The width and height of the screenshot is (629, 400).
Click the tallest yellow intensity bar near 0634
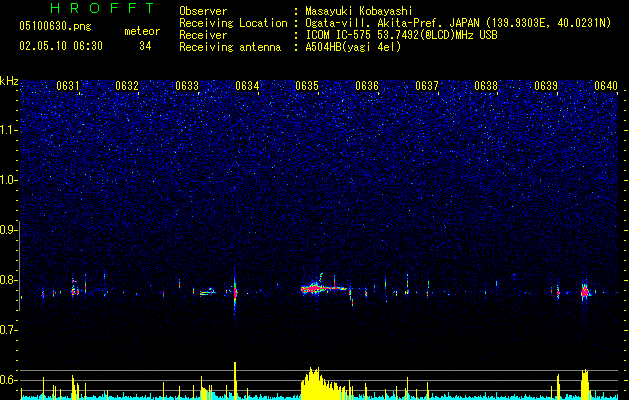pyautogui.click(x=235, y=380)
